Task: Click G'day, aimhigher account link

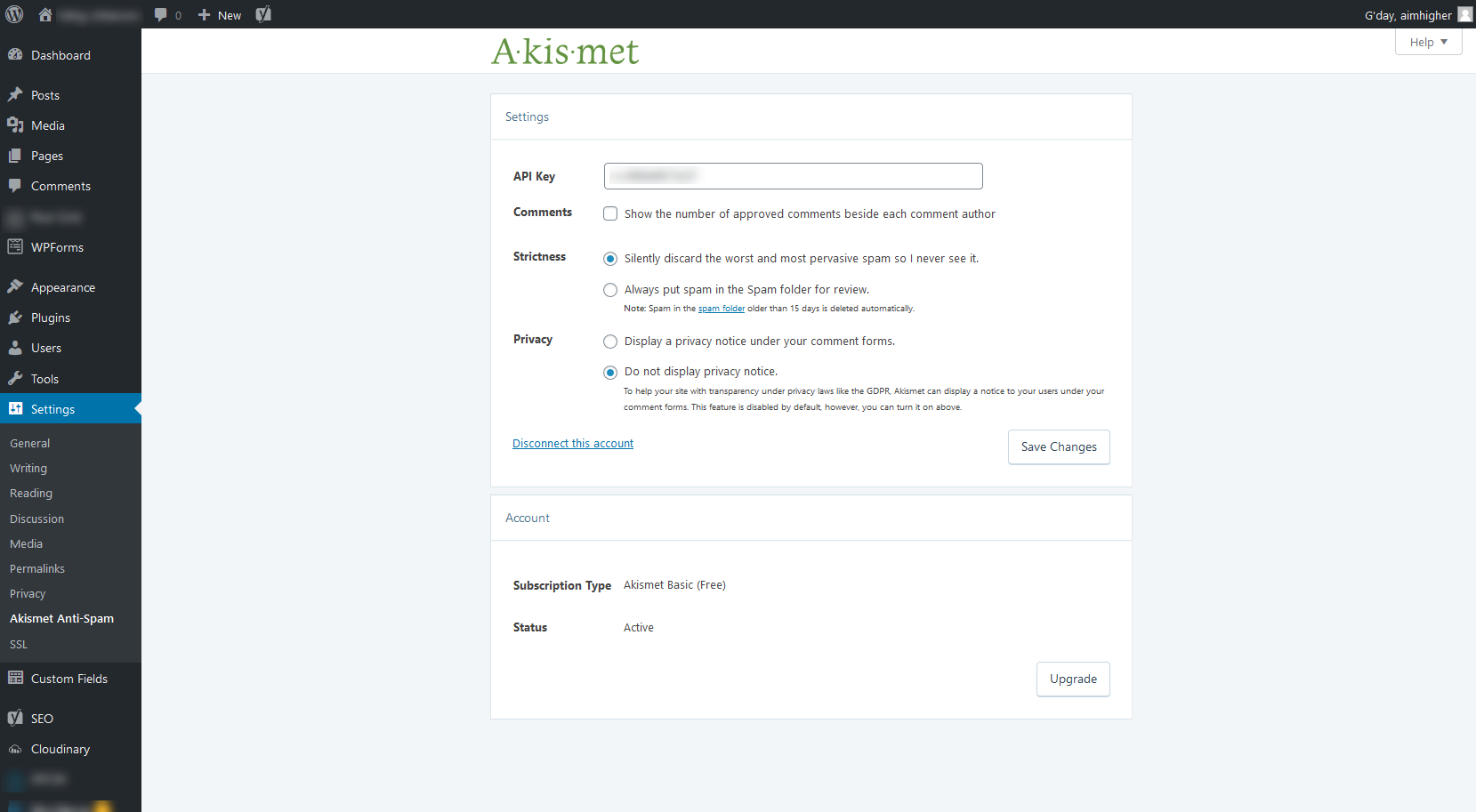Action: [x=1407, y=15]
